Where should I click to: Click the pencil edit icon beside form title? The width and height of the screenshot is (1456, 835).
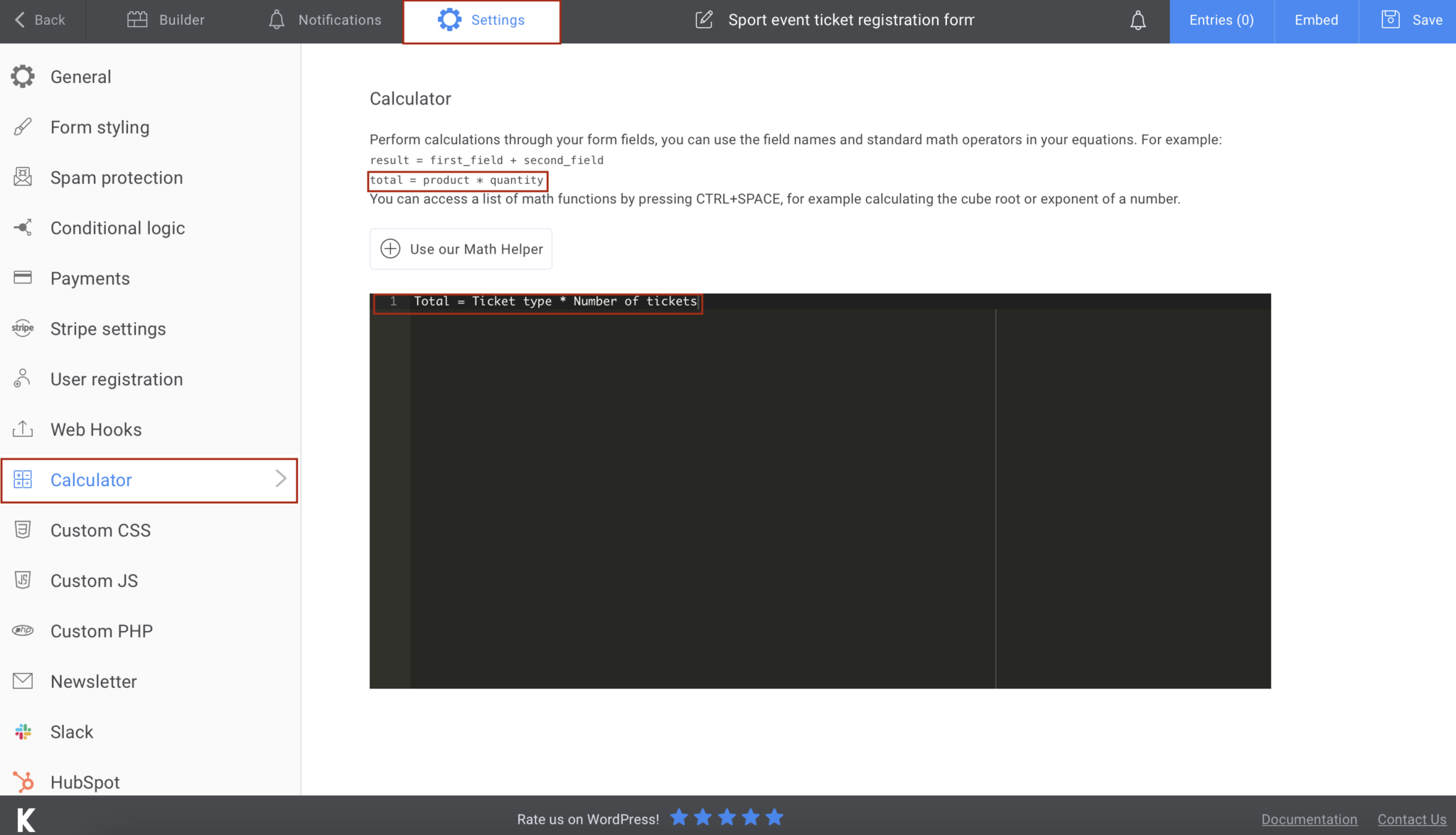click(703, 20)
